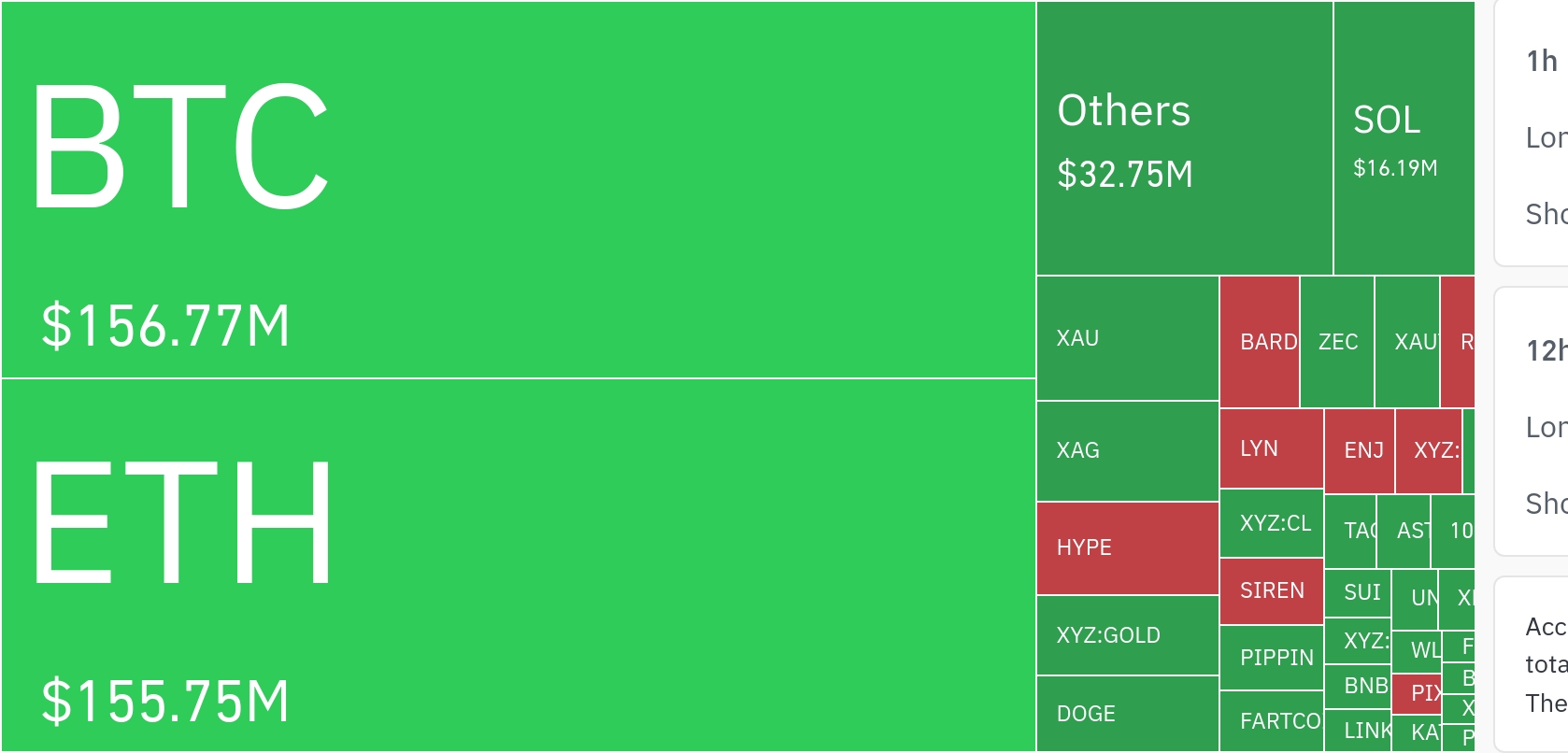Open the Others $32.75M tile
The height and width of the screenshot is (753, 1568).
1184,138
